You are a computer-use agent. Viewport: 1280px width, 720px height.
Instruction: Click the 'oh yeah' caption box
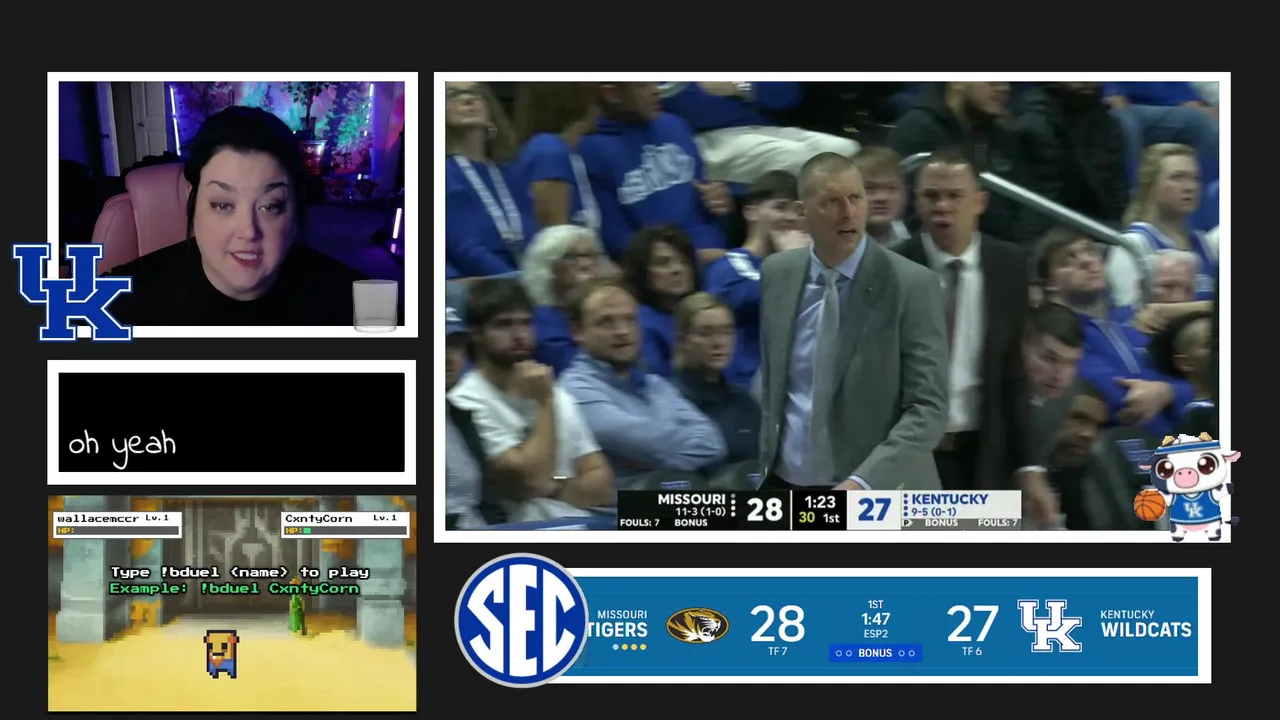[x=232, y=422]
